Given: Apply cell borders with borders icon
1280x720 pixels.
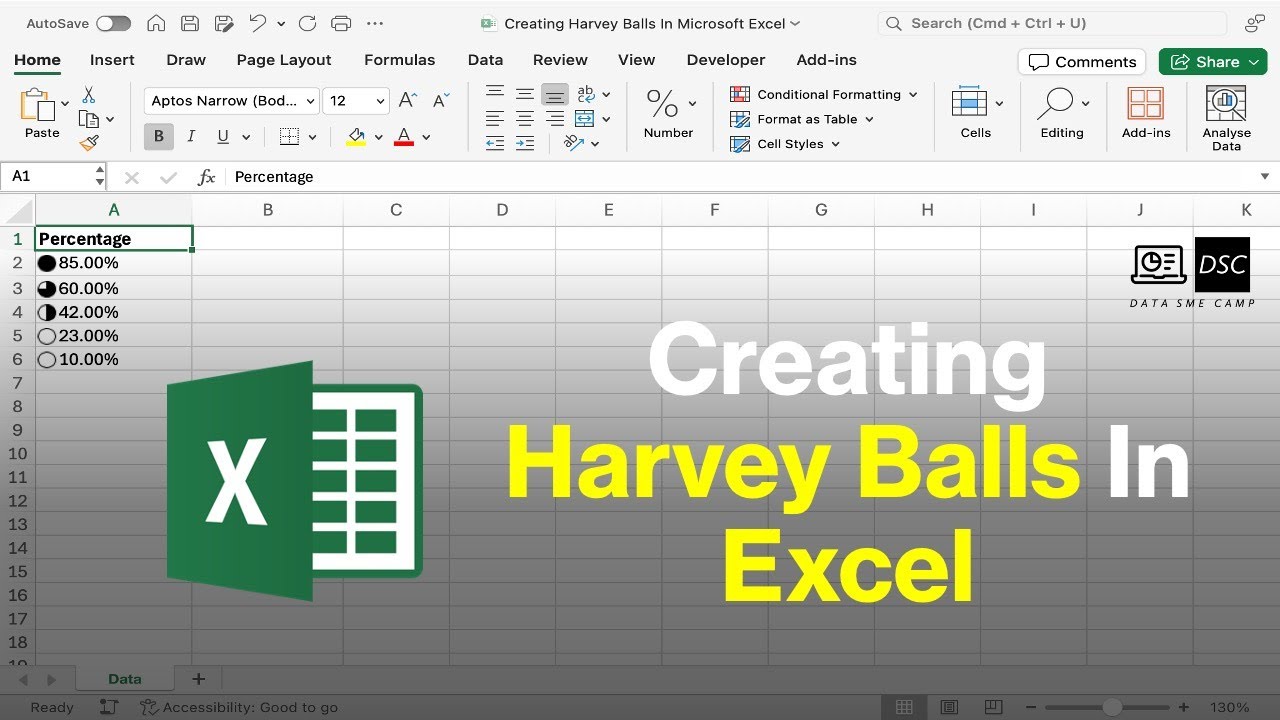Looking at the screenshot, I should pyautogui.click(x=289, y=137).
